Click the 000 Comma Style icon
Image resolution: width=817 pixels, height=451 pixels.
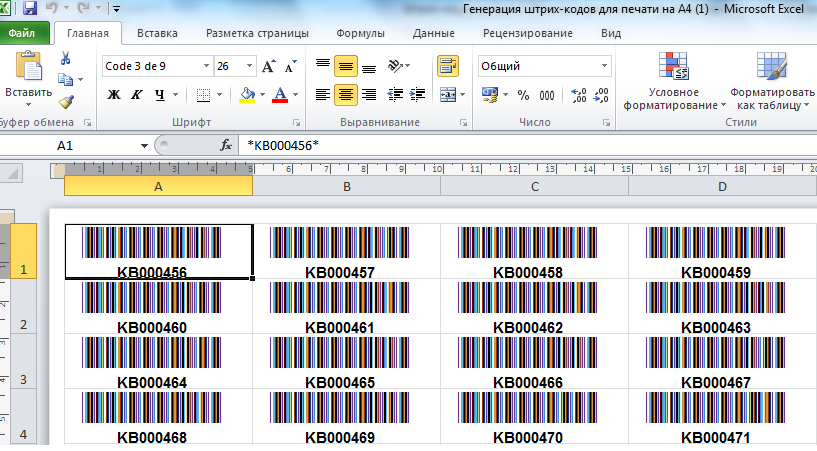click(x=547, y=95)
